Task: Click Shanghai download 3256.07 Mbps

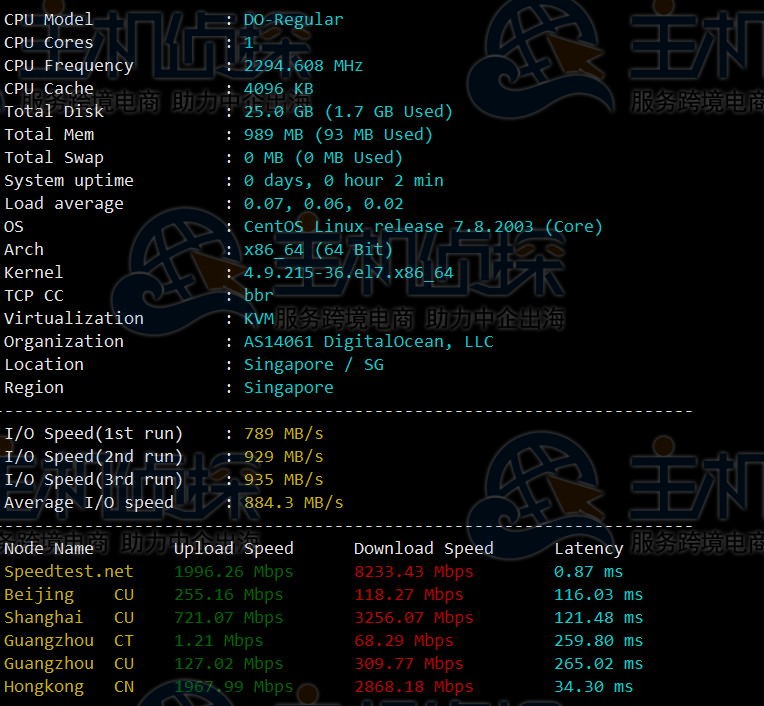Action: (414, 618)
